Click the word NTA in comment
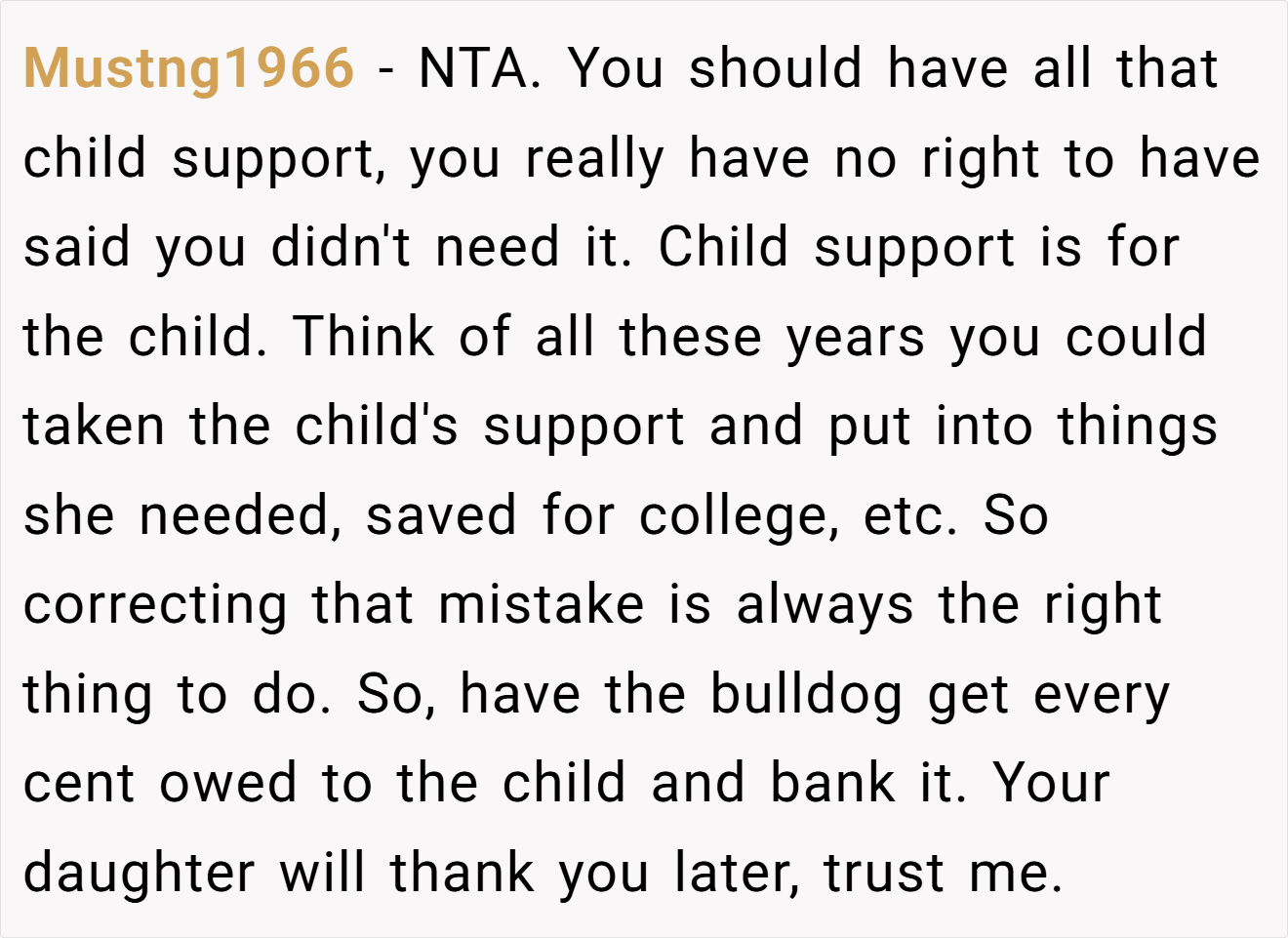This screenshot has height=938, width=1288. pyautogui.click(x=480, y=68)
